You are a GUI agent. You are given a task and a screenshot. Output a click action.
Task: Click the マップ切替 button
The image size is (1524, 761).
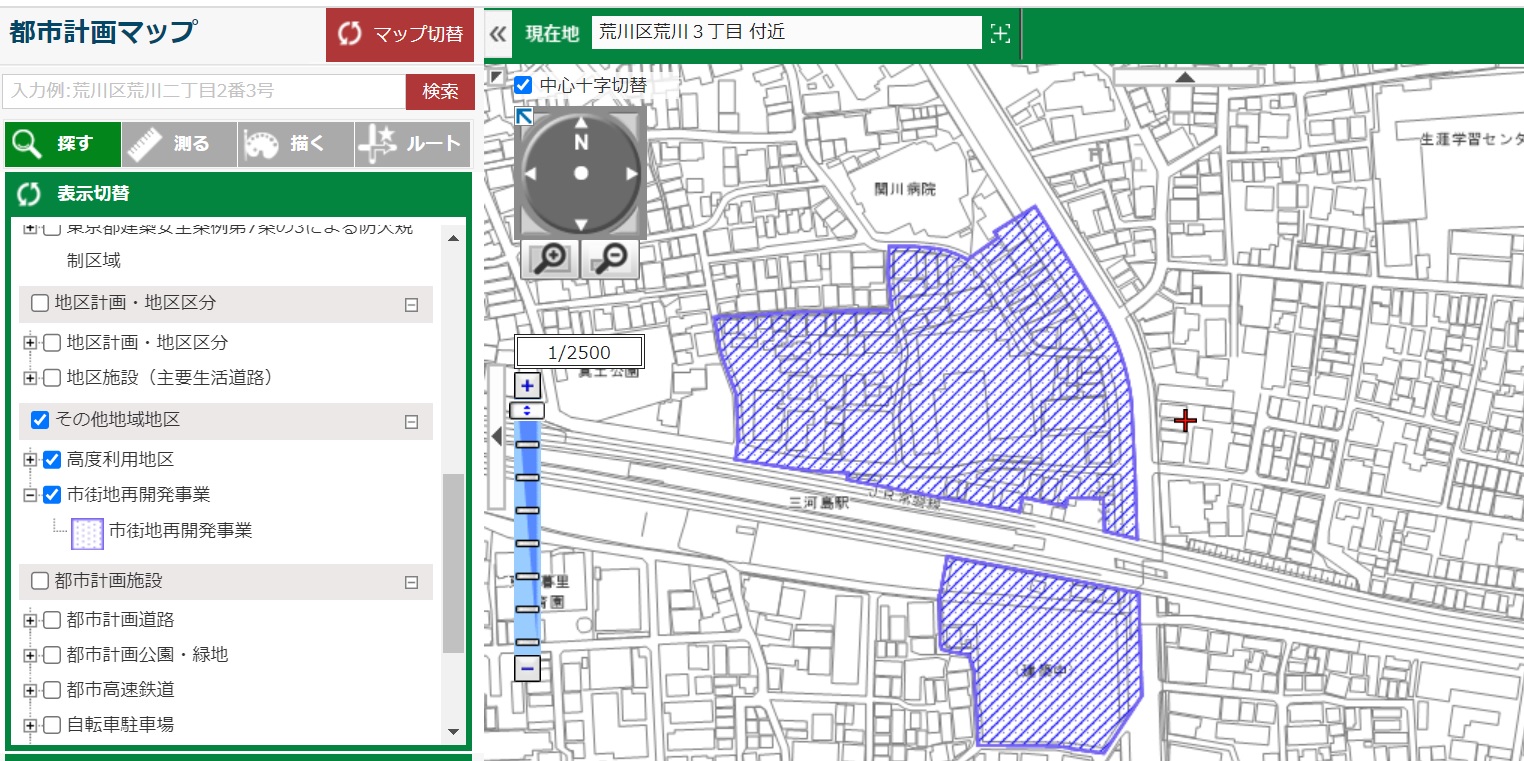pos(400,34)
